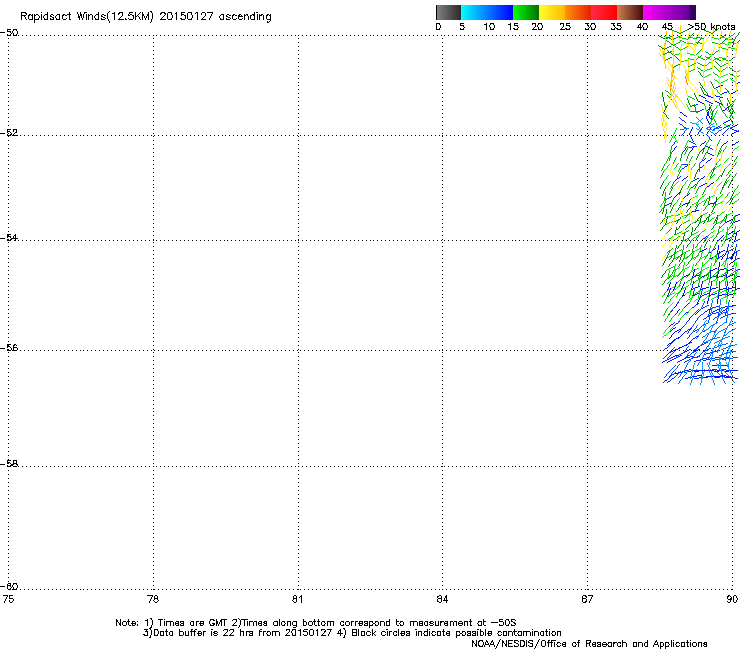
Task: Select the orange 25-30 knots legend segment
Action: 578,12
